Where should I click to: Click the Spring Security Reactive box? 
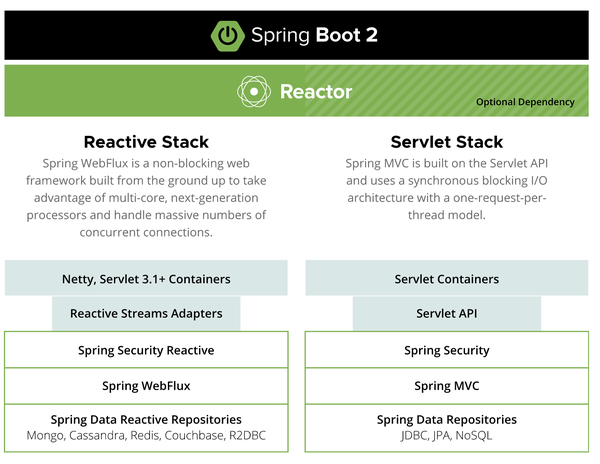click(x=146, y=350)
